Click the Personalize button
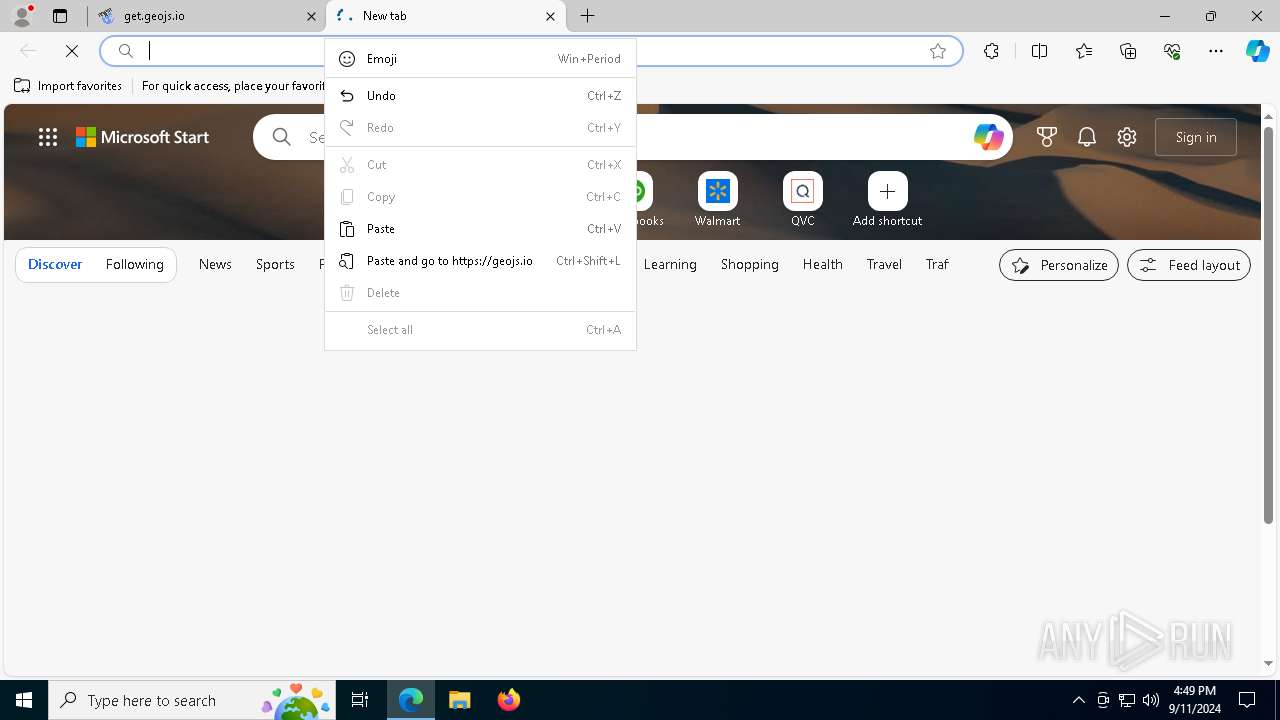 [x=1059, y=265]
